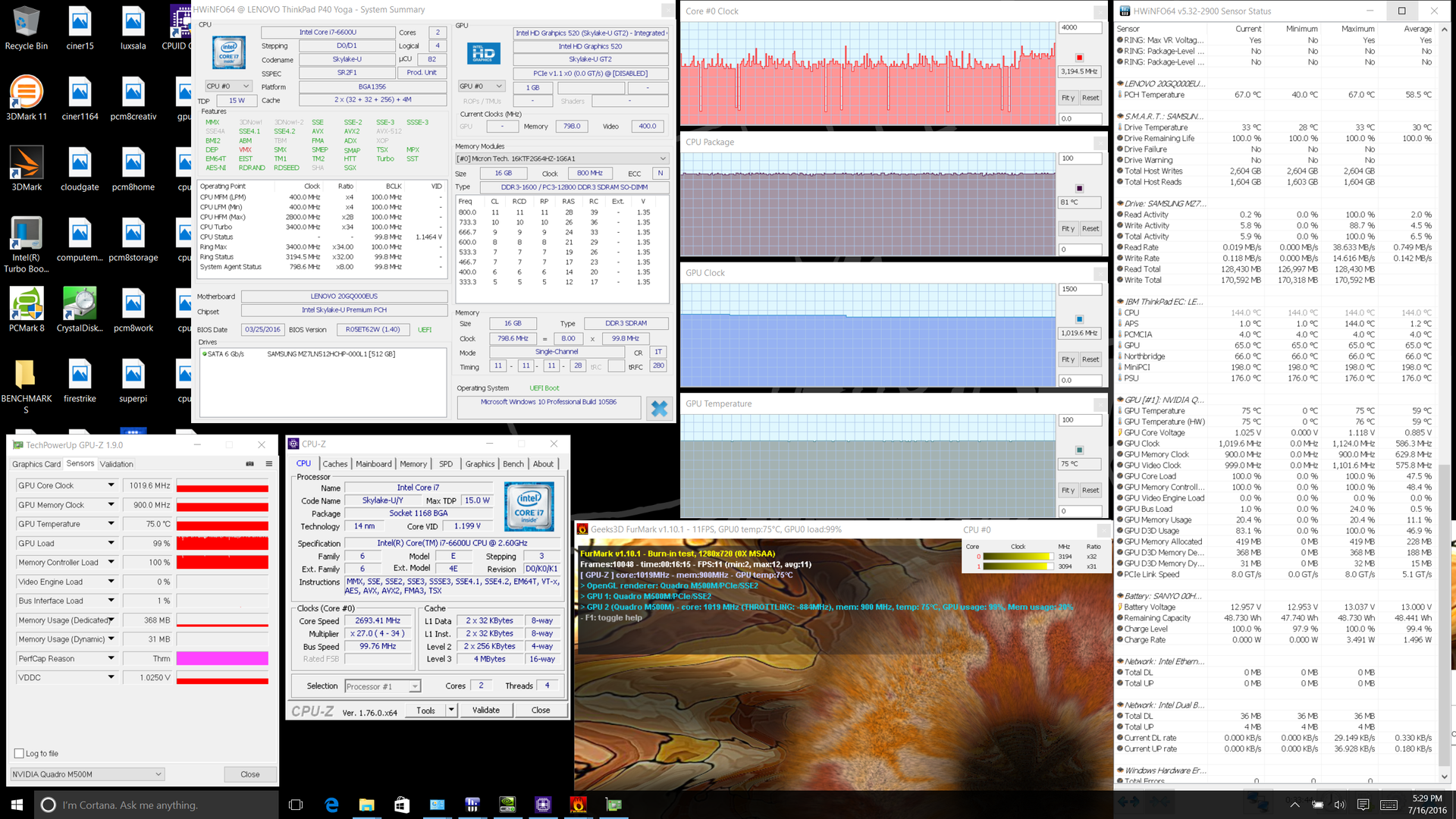
Task: Open the Tools dropdown arrow in CPU-Z
Action: (451, 711)
